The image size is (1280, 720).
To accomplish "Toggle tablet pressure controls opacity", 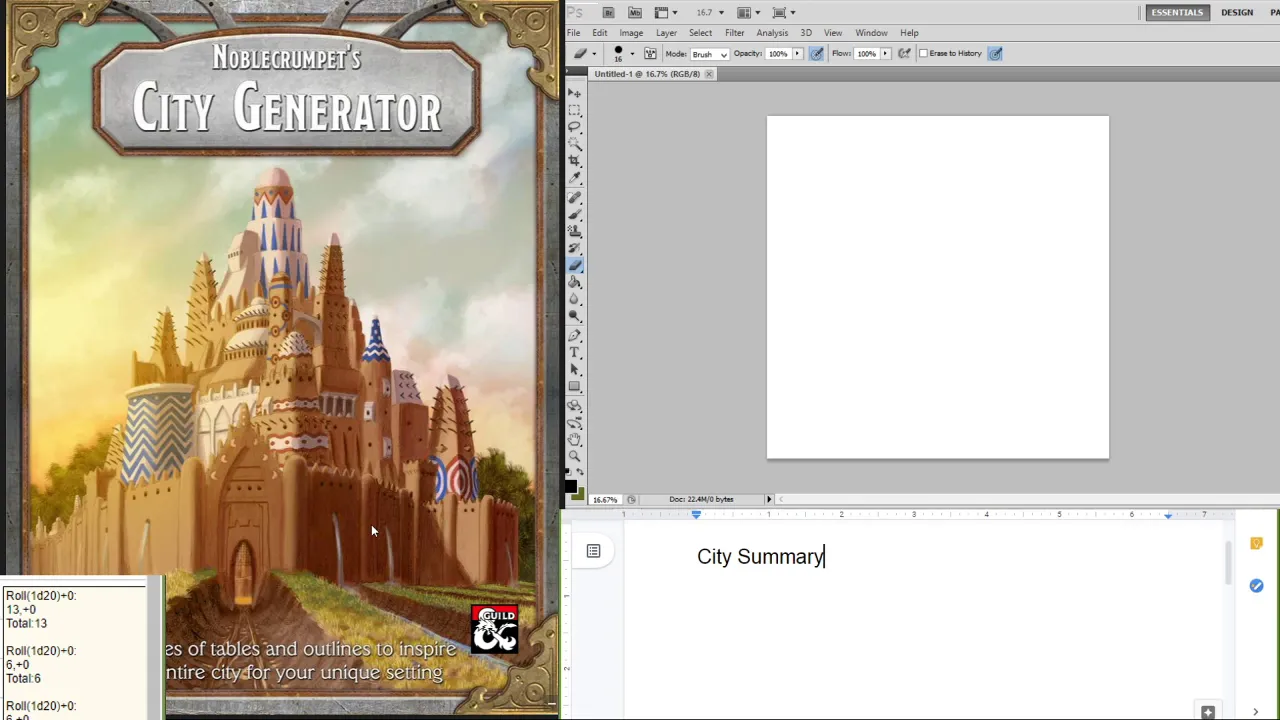I will click(x=816, y=53).
